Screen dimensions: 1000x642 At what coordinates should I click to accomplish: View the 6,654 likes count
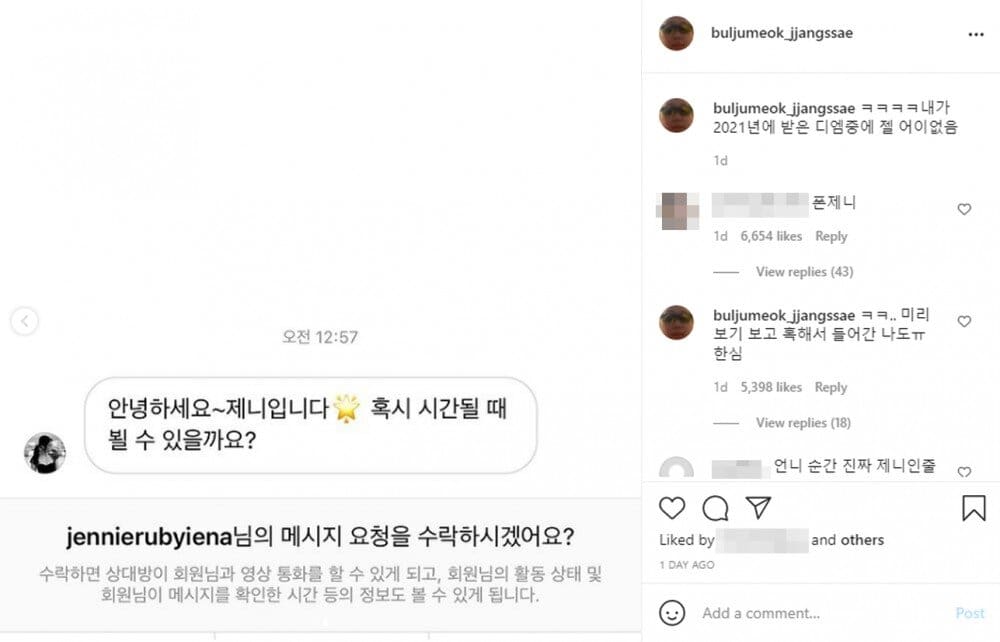[771, 236]
